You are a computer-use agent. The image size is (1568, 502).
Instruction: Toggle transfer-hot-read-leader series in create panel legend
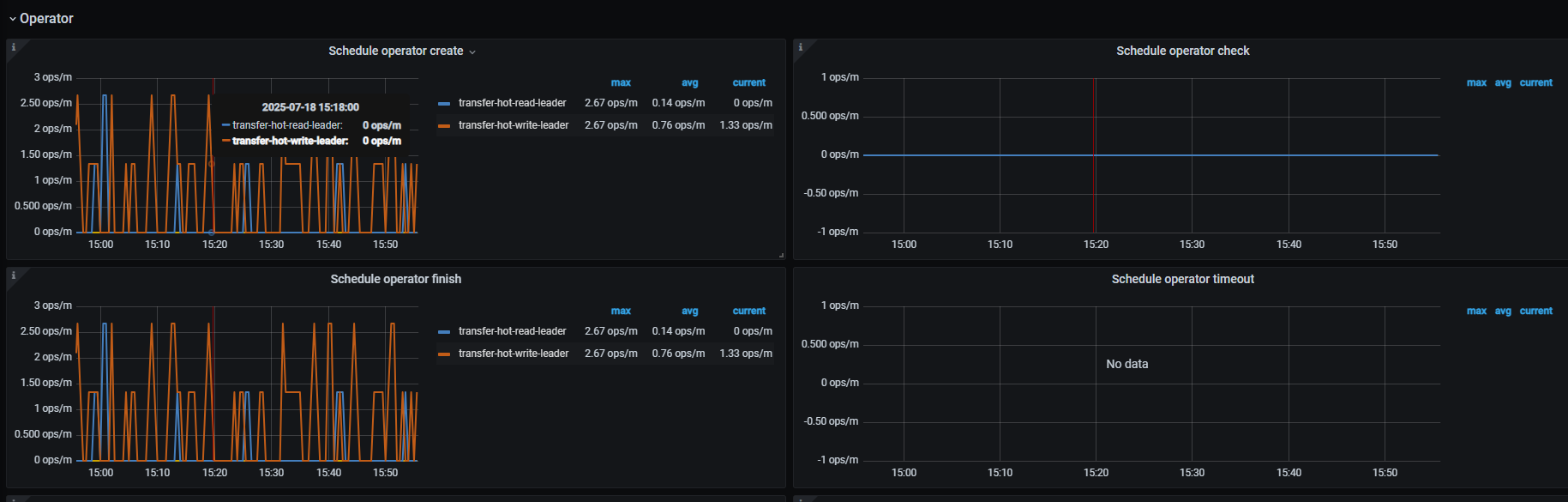tap(512, 103)
